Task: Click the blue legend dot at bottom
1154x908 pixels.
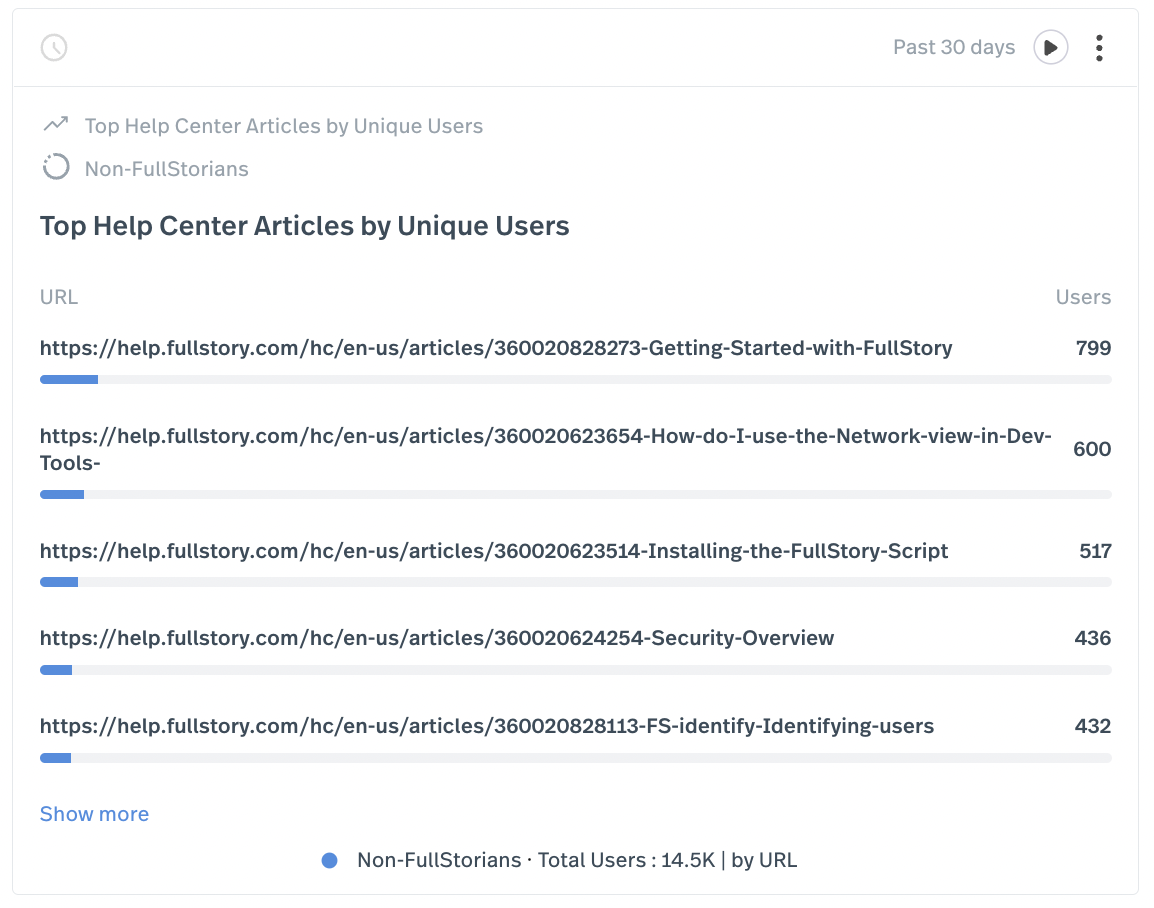Action: [329, 860]
